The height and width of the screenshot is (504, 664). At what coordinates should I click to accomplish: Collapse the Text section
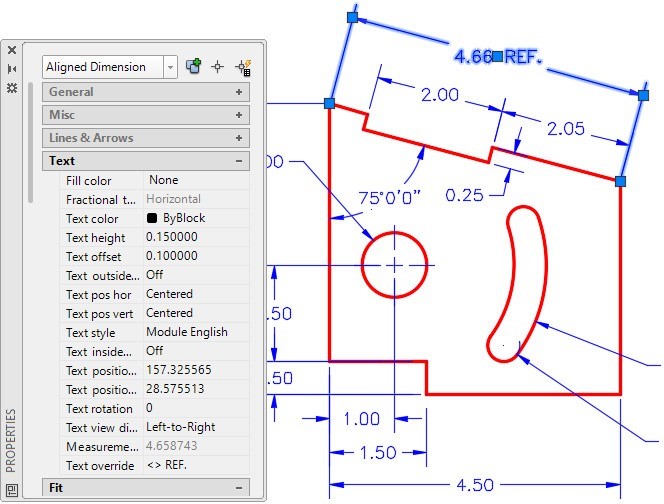(239, 161)
